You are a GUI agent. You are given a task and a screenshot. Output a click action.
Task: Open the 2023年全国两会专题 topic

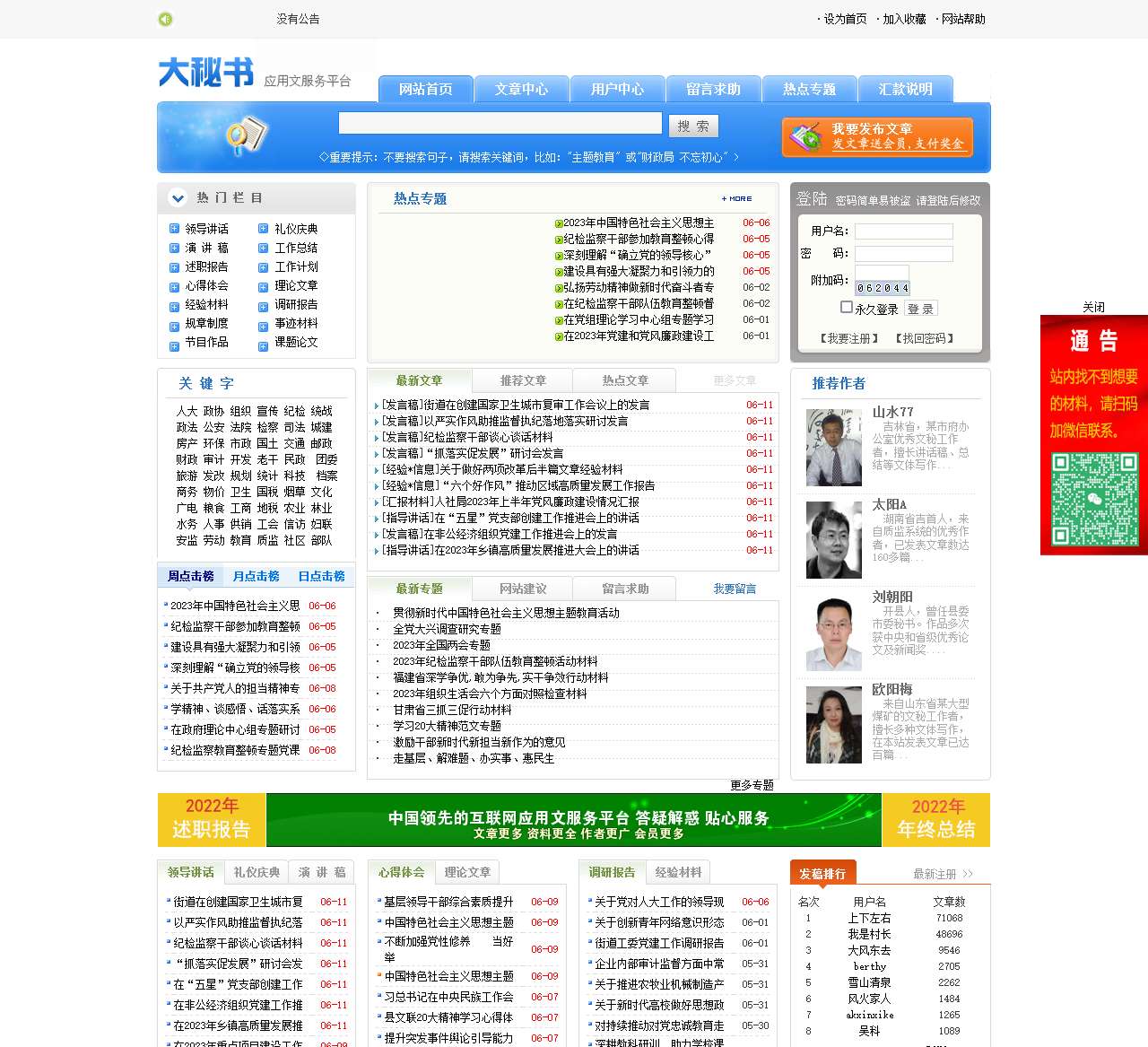[x=441, y=645]
